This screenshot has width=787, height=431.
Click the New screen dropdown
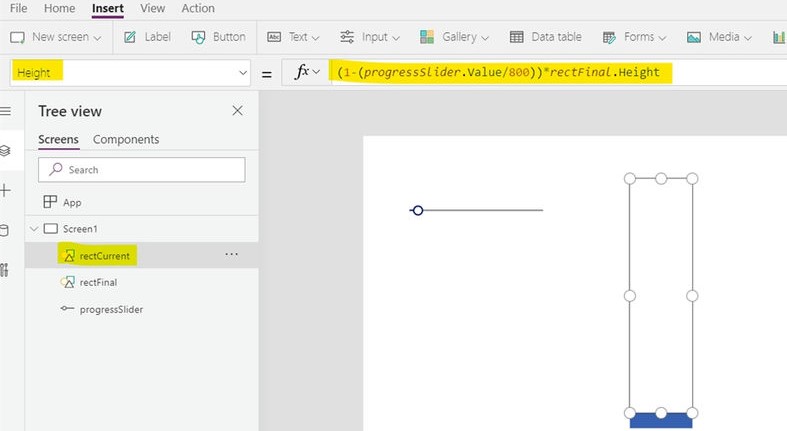(56, 37)
